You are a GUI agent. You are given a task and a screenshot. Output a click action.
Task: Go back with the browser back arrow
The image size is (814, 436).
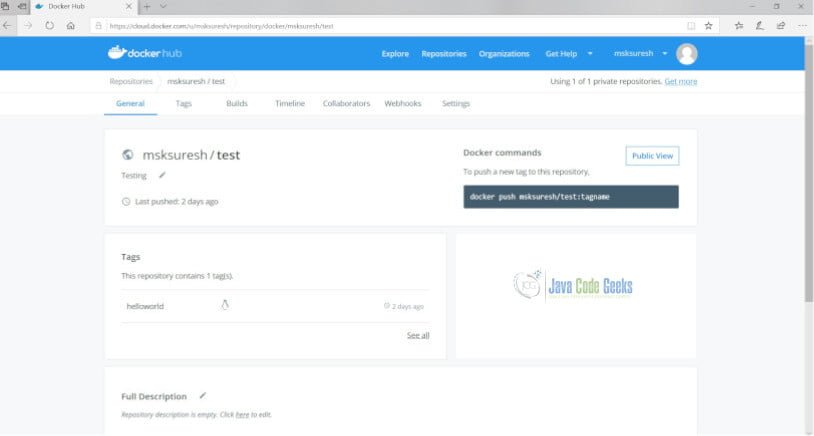7,25
